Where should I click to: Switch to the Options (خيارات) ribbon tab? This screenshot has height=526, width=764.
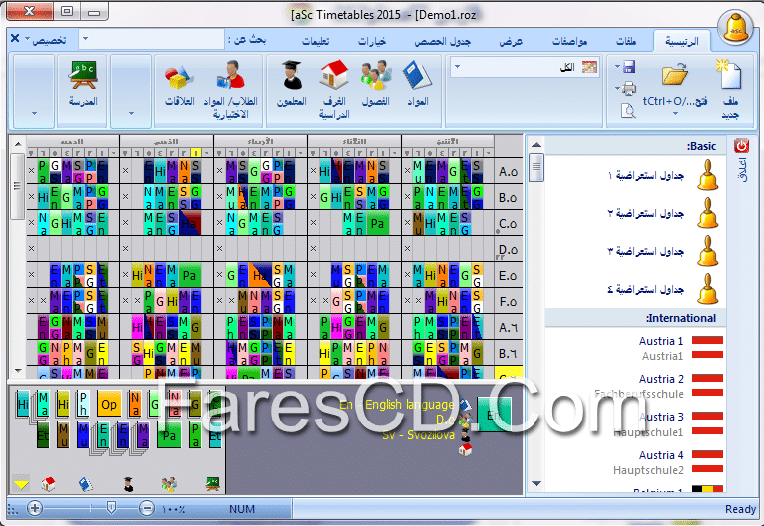point(372,41)
